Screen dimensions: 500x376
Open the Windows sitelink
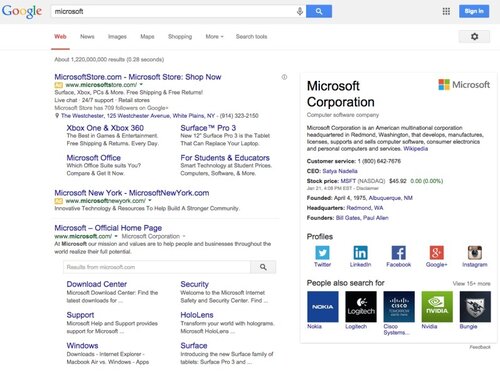tap(82, 346)
